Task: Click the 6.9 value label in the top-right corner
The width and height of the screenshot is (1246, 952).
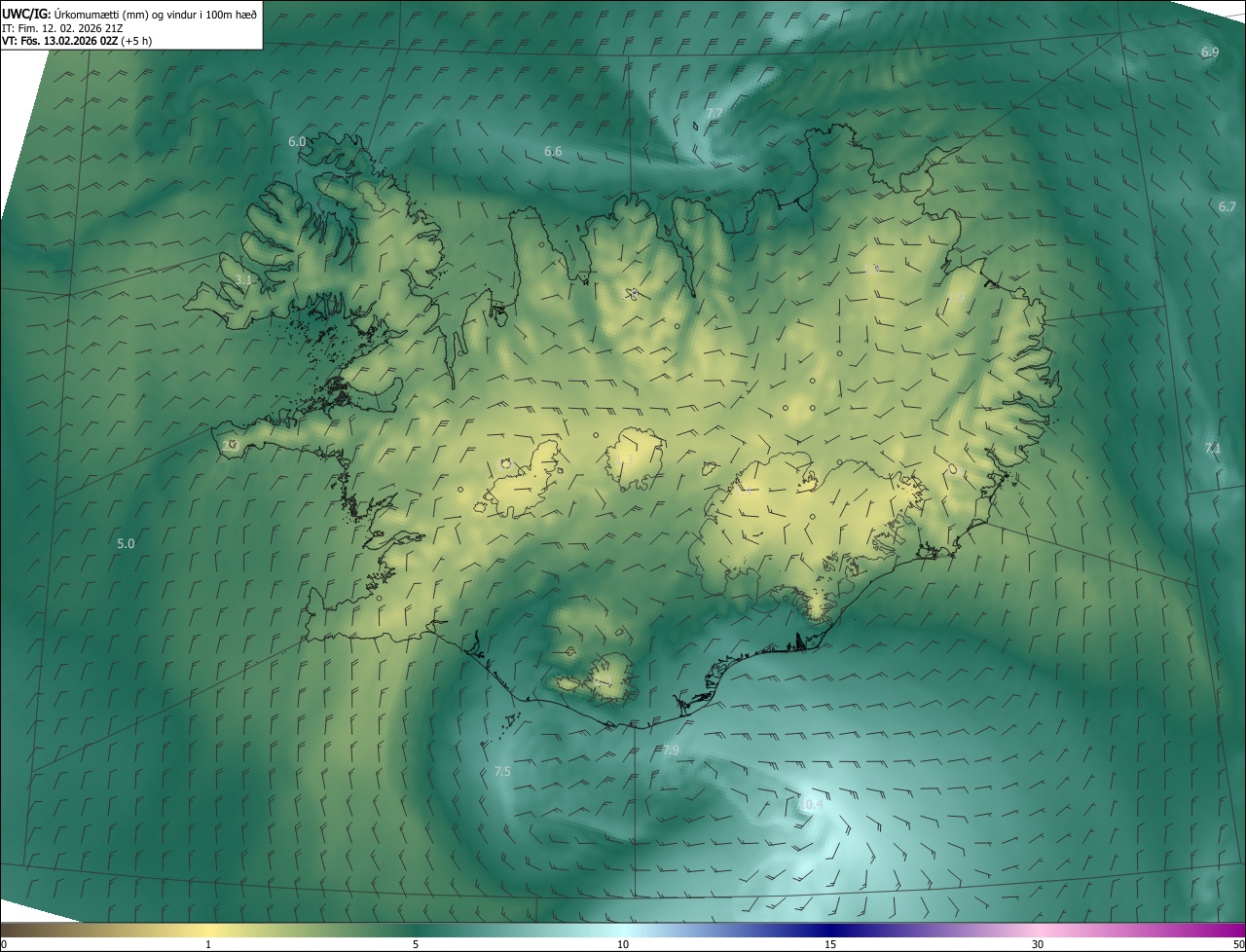Action: point(1210,53)
